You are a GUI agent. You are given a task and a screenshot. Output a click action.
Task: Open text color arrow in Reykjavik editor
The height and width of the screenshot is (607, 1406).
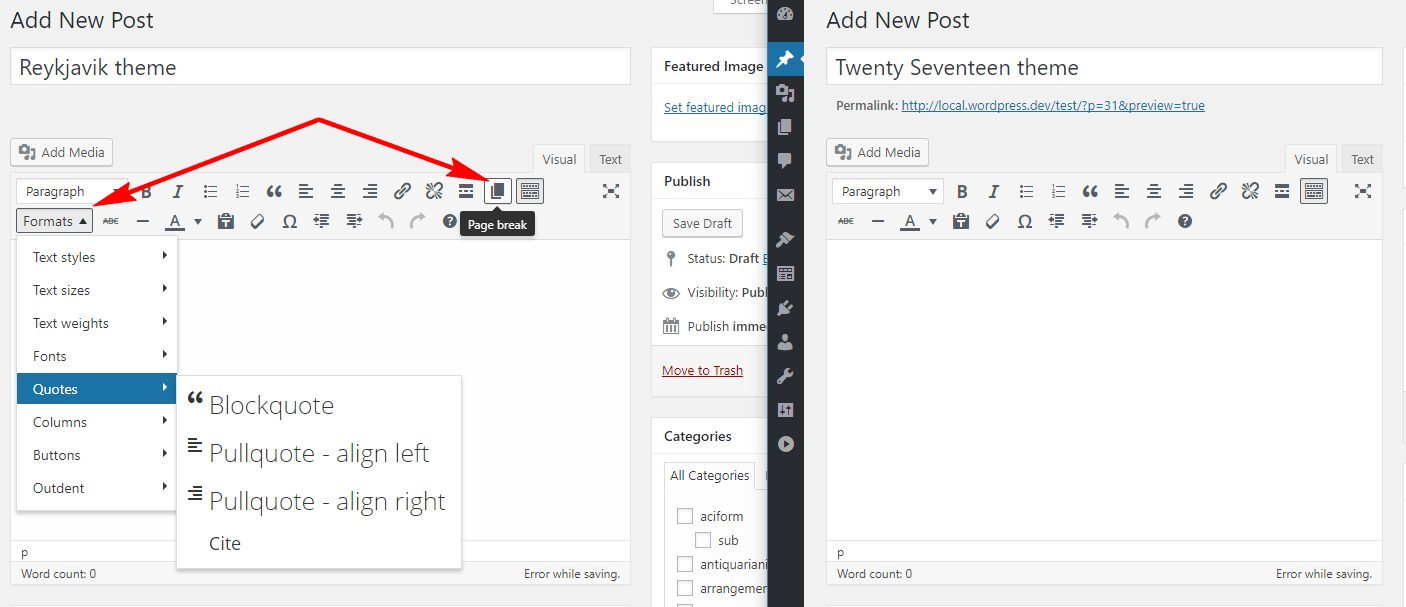(x=198, y=221)
